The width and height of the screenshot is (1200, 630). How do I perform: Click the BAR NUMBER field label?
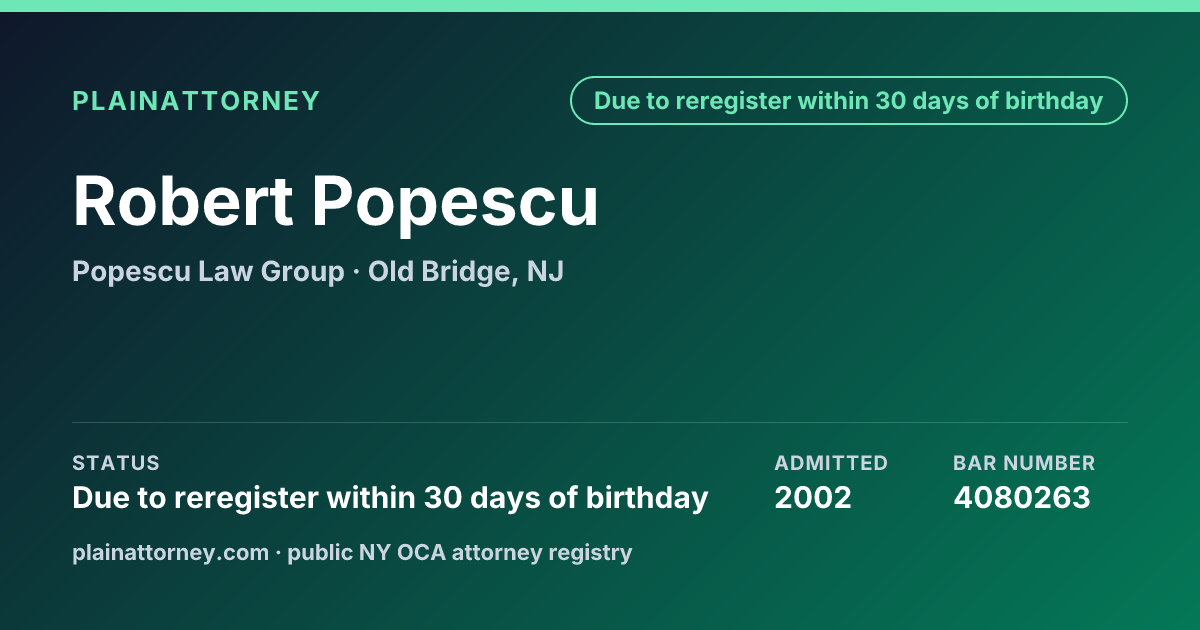[x=1024, y=463]
